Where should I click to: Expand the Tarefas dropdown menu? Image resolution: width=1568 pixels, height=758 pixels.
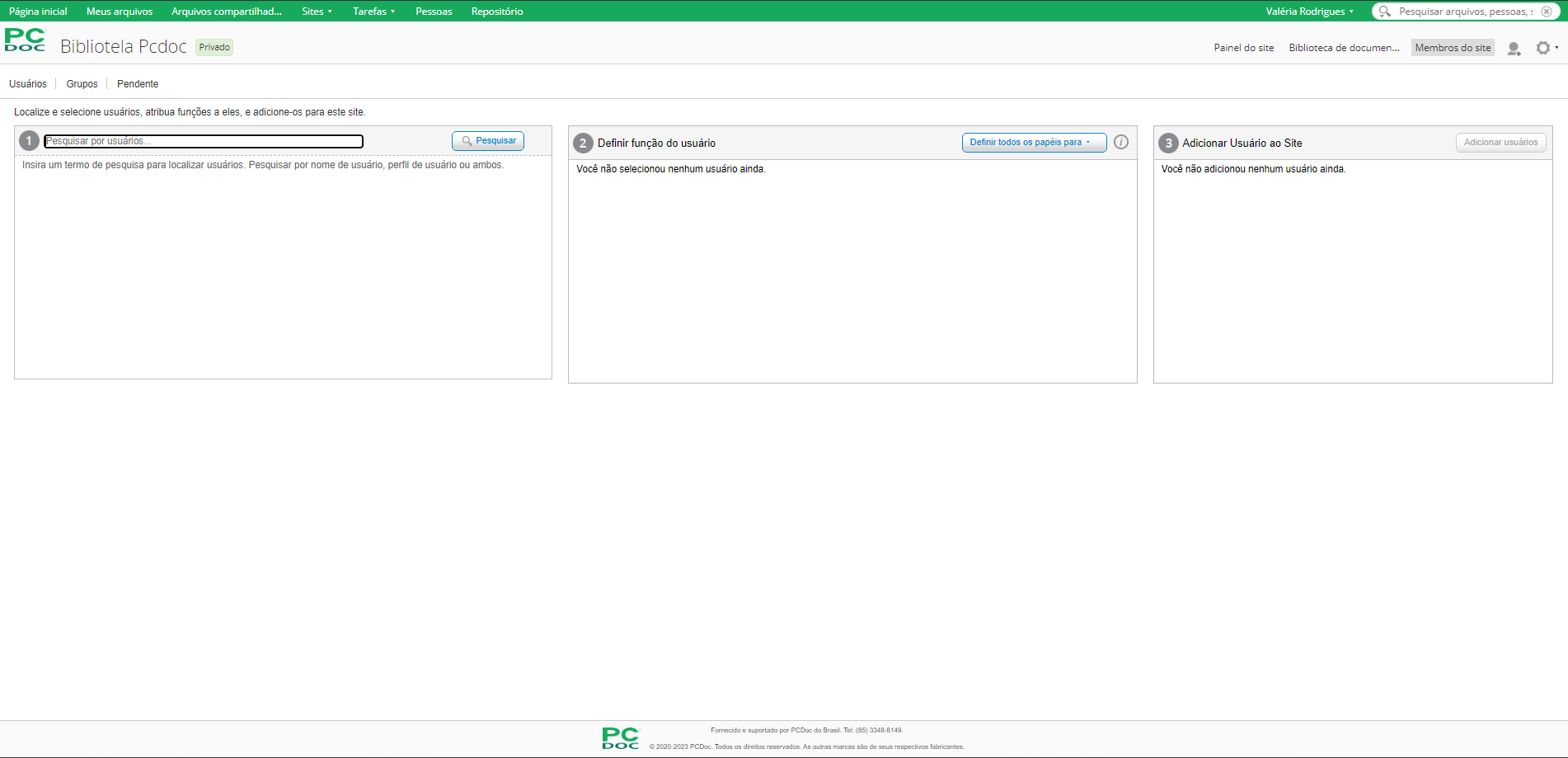[373, 12]
